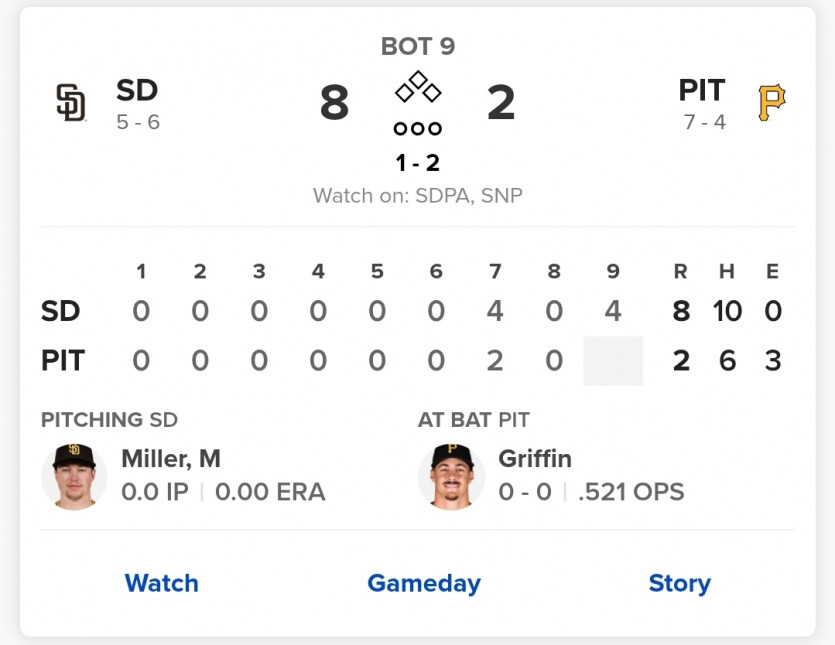Open batter Griffin's headshot photo
Image resolution: width=835 pixels, height=645 pixels.
(x=451, y=476)
